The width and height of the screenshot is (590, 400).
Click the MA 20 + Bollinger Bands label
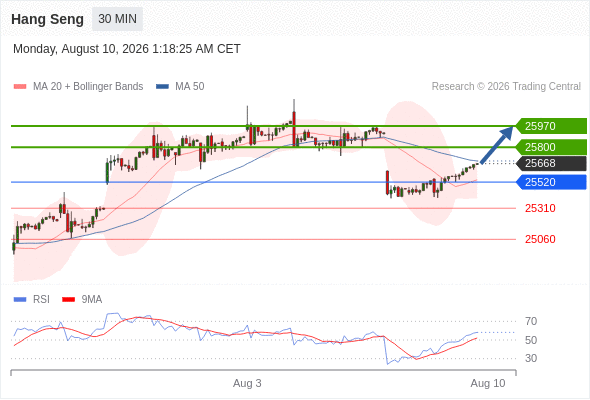coord(88,87)
